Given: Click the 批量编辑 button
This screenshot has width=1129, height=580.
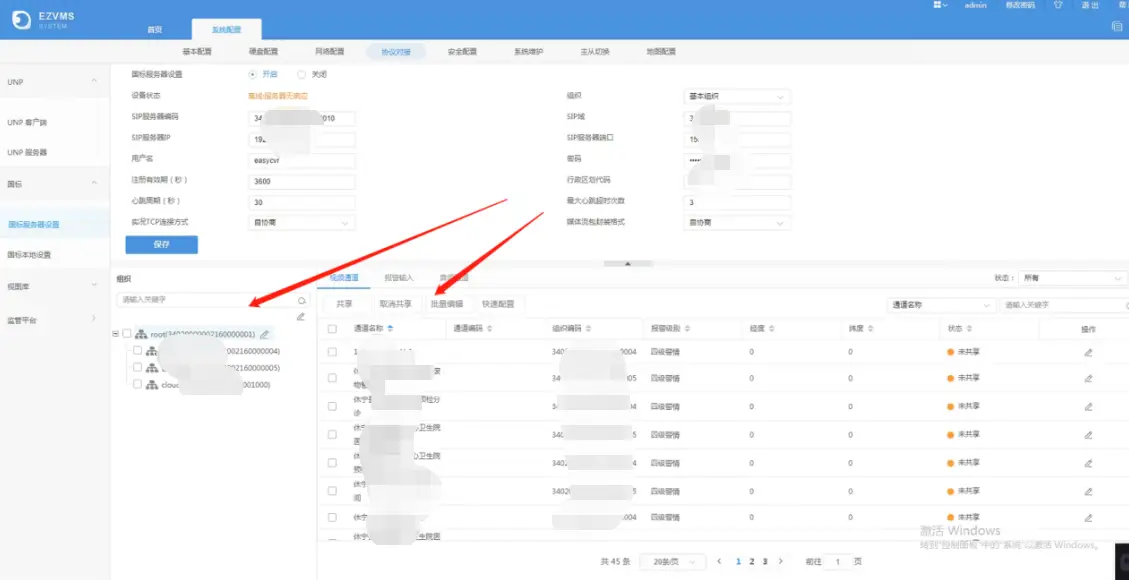Looking at the screenshot, I should [446, 304].
